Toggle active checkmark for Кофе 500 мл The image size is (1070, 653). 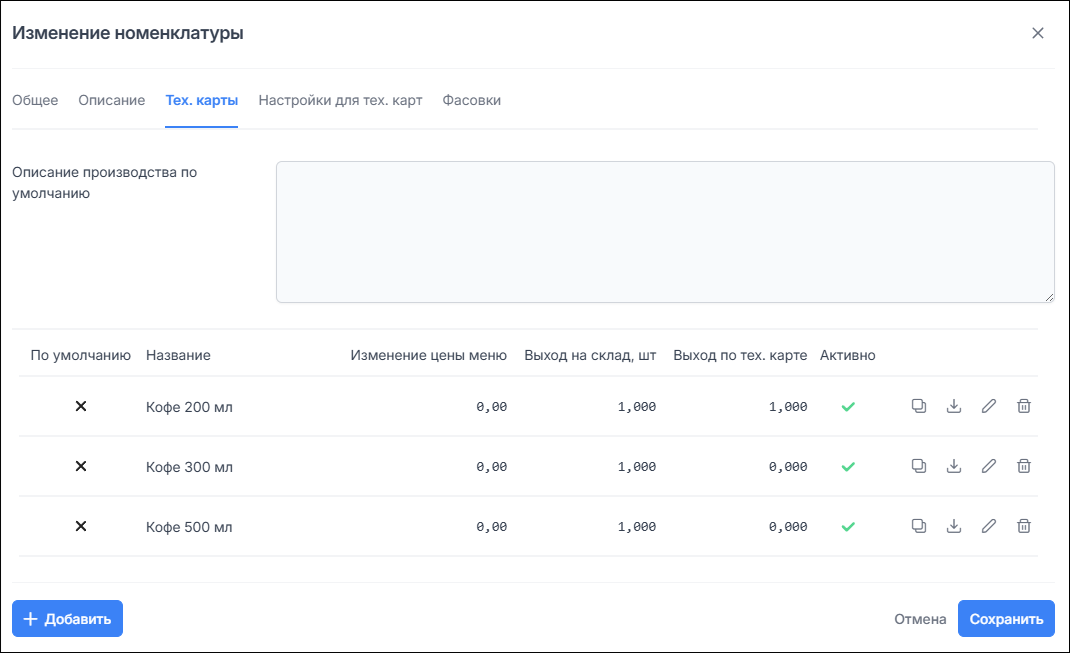pyautogui.click(x=848, y=526)
